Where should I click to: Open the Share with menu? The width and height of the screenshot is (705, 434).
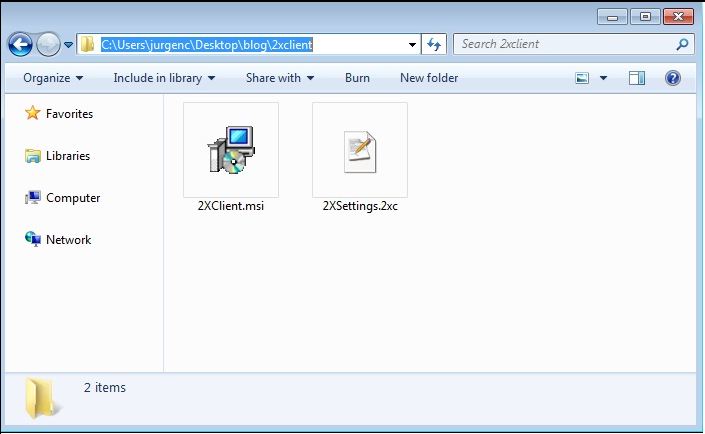(x=280, y=78)
